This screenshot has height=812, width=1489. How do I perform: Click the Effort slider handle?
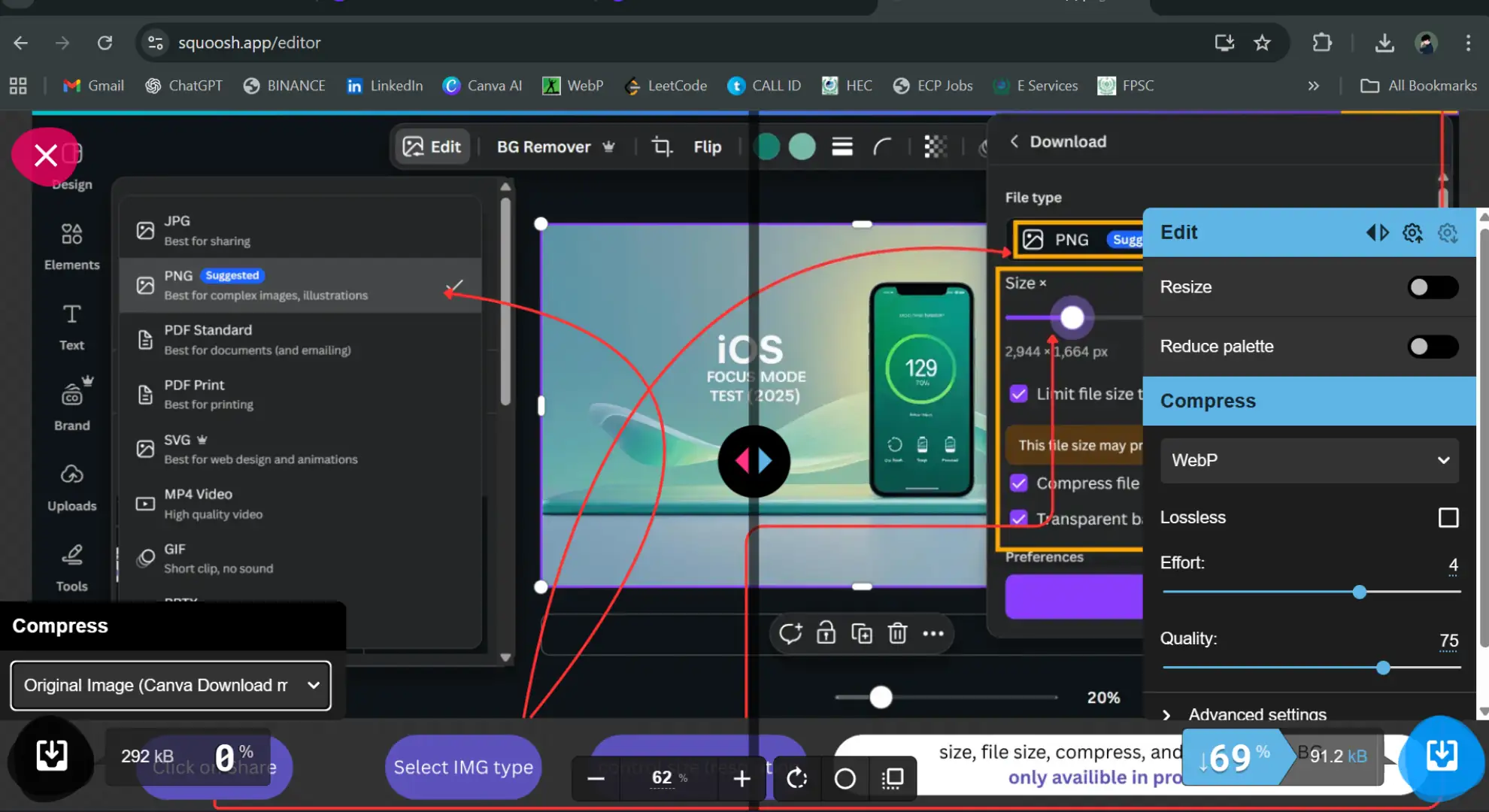point(1359,592)
